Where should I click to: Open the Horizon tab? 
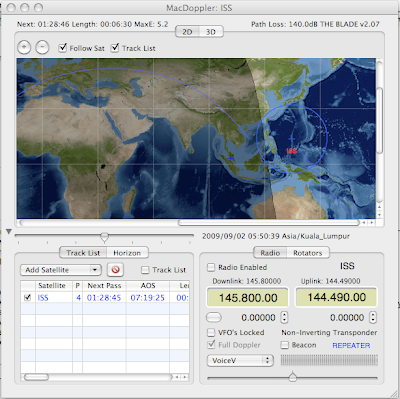point(127,253)
